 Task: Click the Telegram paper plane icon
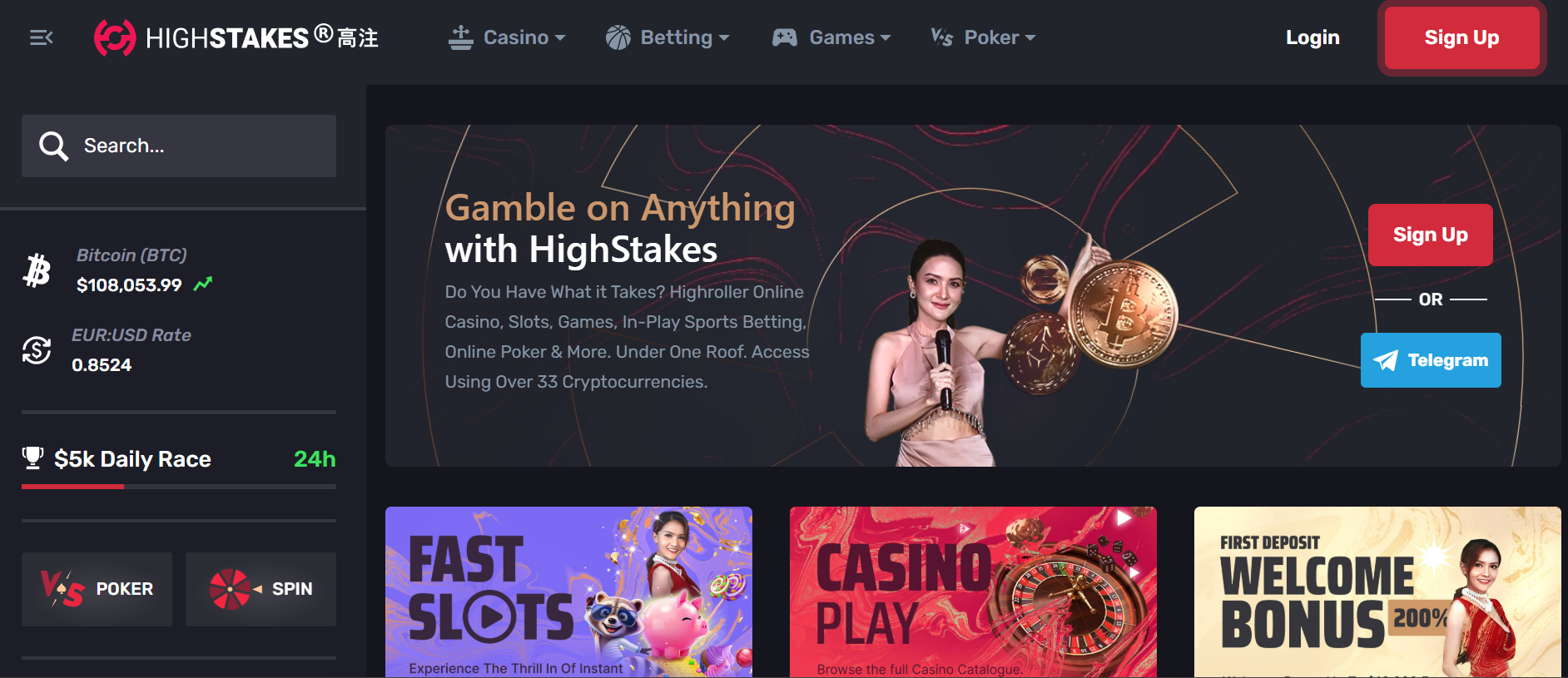pos(1386,360)
